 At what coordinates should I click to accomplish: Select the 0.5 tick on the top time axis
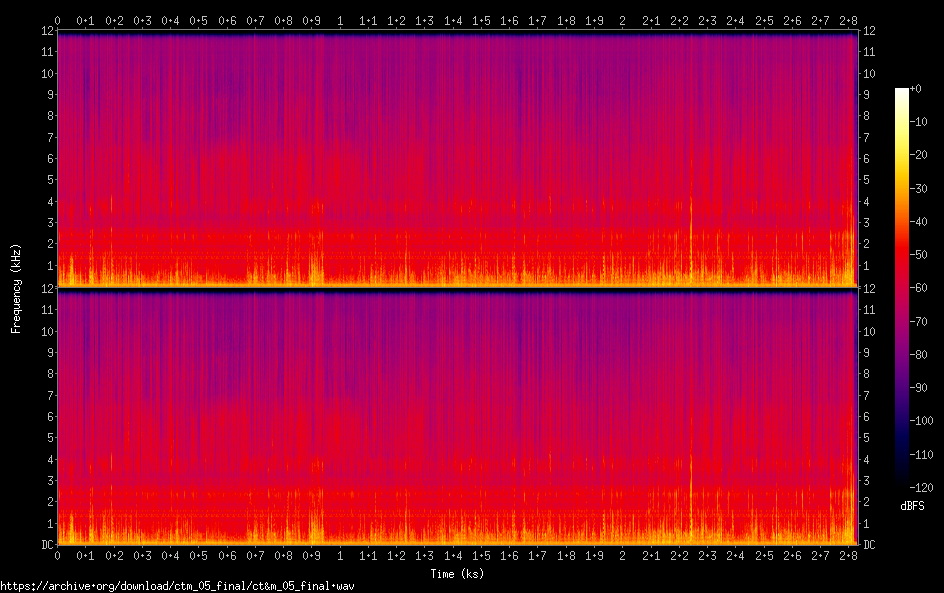(x=199, y=21)
